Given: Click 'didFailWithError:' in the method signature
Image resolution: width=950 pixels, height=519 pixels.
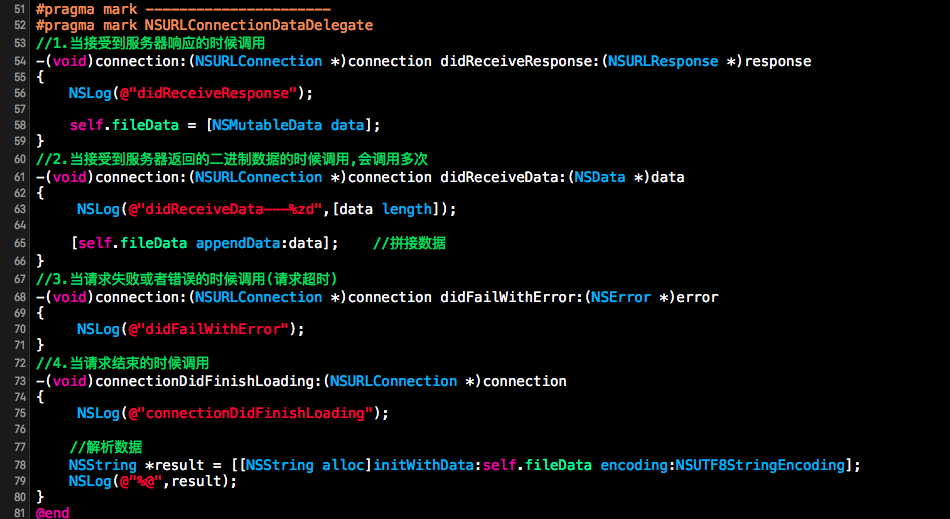Looking at the screenshot, I should click(512, 297).
